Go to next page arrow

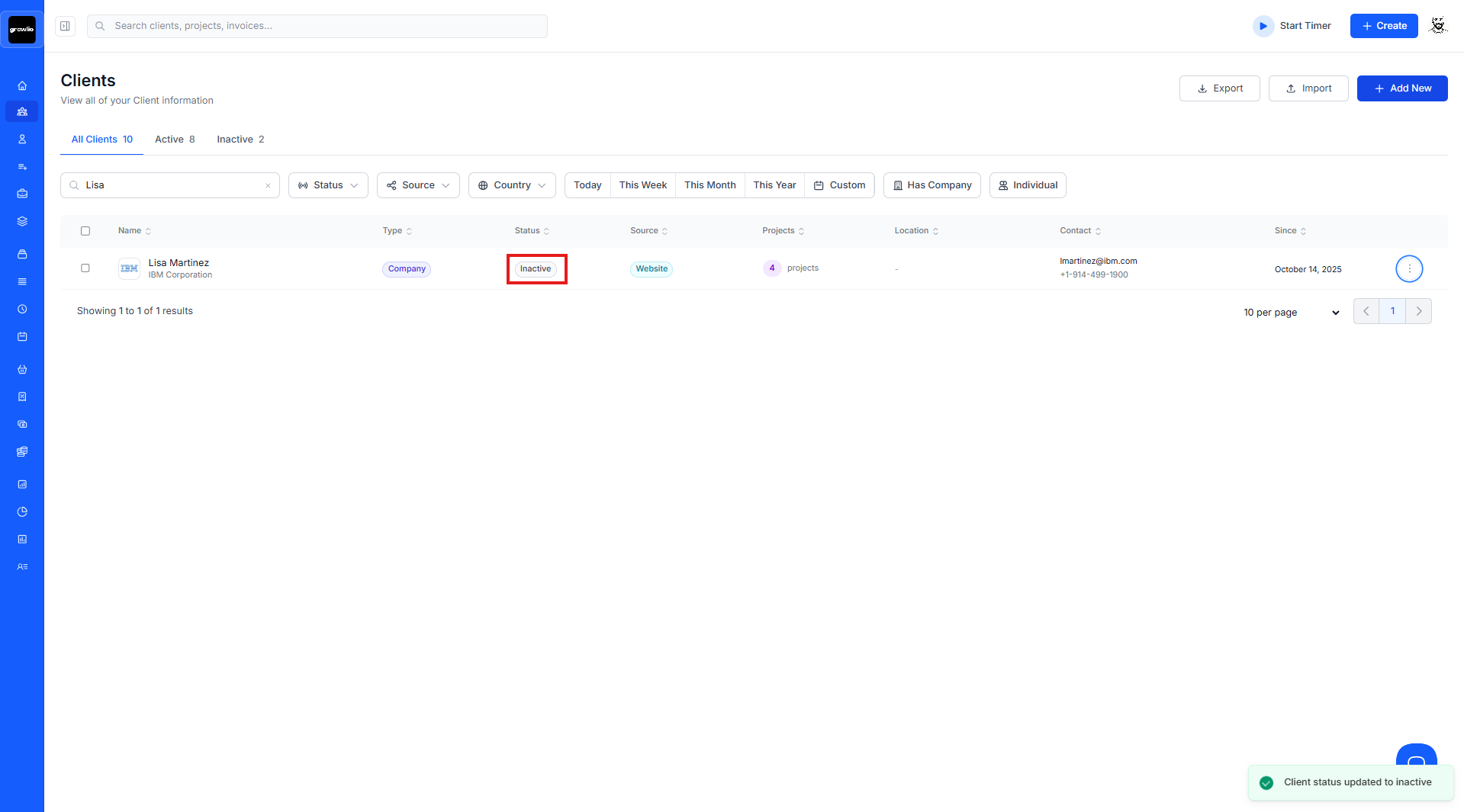tap(1419, 311)
